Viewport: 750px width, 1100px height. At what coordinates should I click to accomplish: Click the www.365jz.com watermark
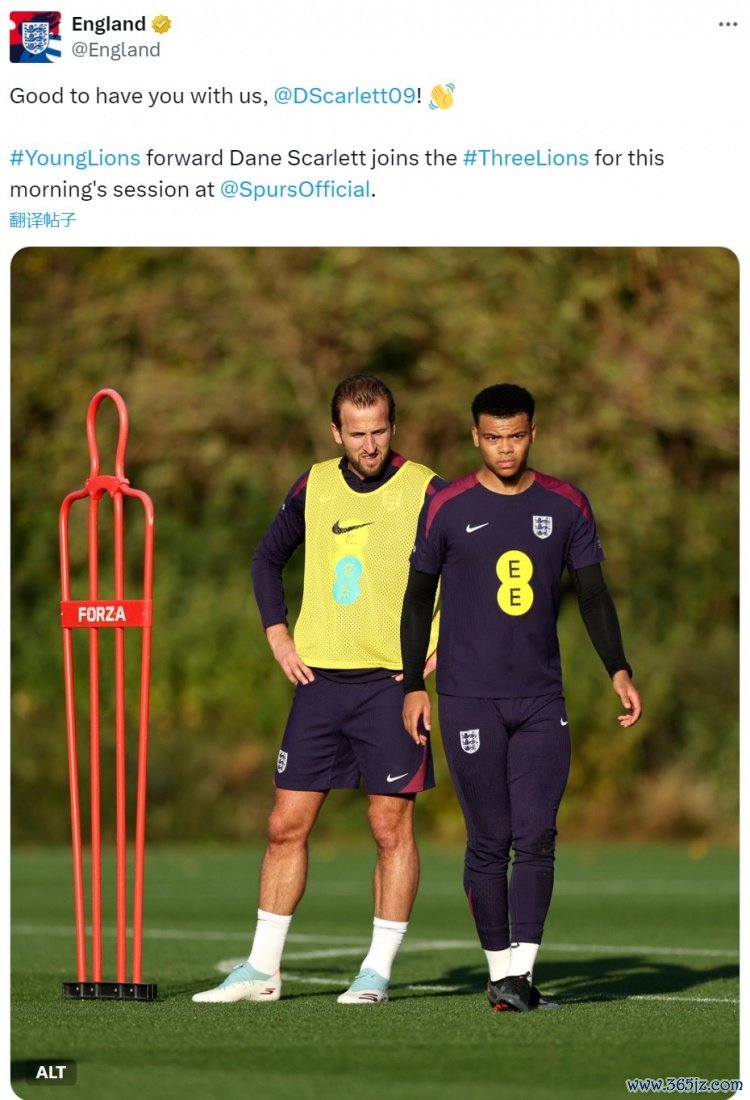(x=684, y=1085)
